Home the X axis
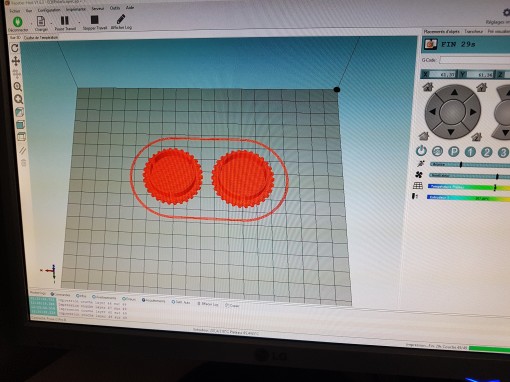510x382 pixels. (428, 87)
